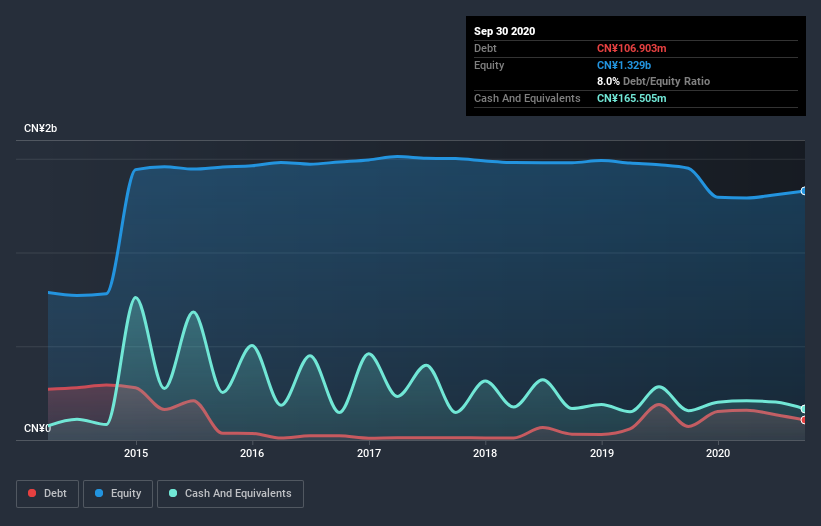Click the 8.0% Debt/Equity Ratio text
The image size is (821, 526).
point(653,81)
